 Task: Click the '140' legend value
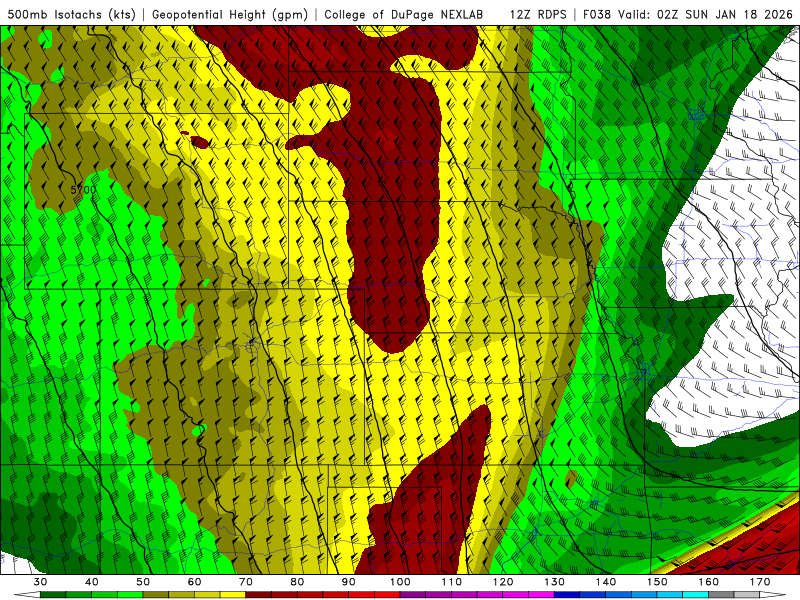click(x=606, y=582)
